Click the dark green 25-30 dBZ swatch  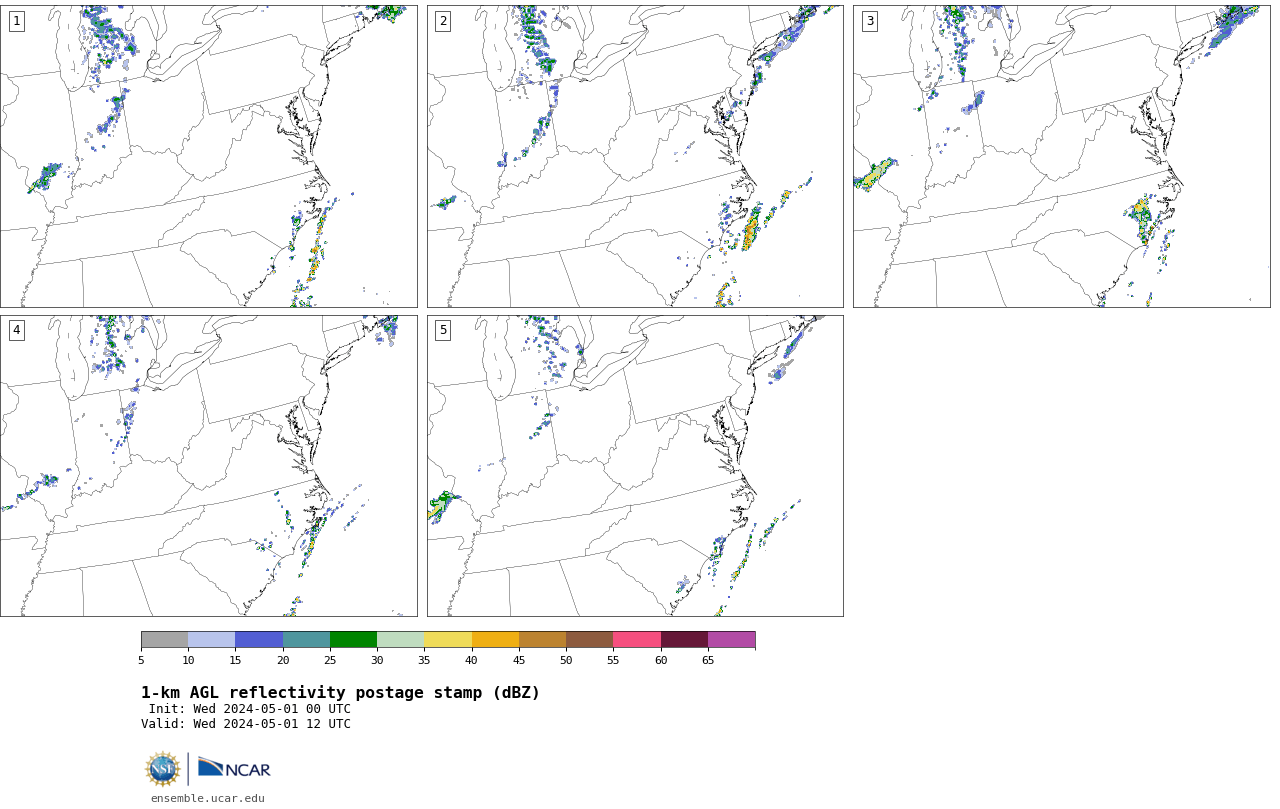[353, 640]
